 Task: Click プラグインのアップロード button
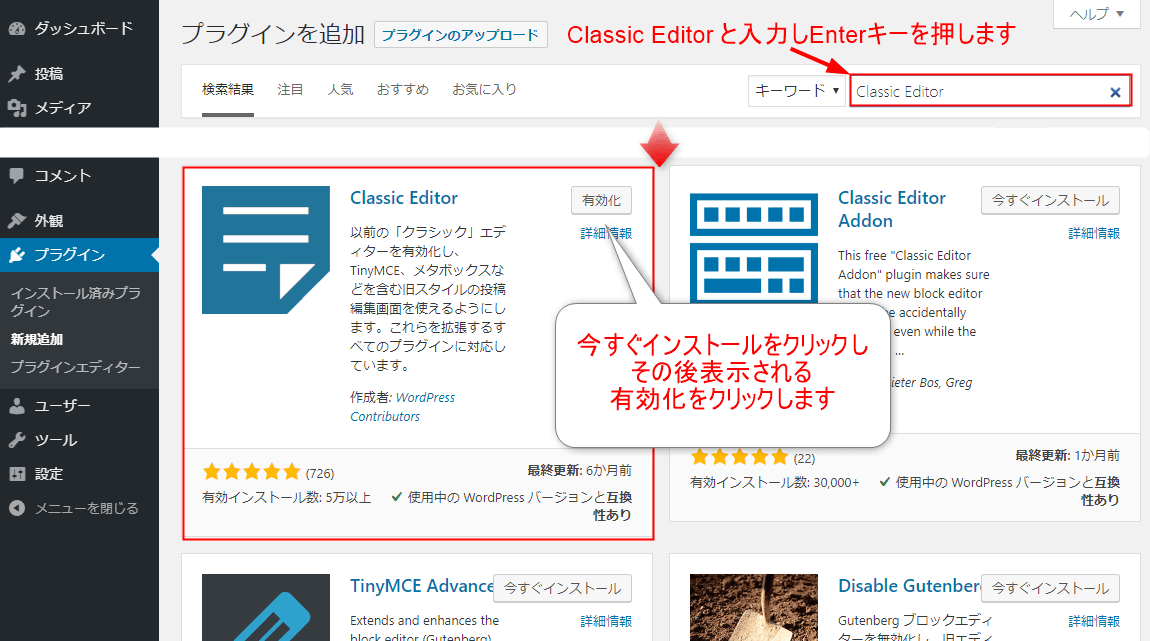(461, 35)
